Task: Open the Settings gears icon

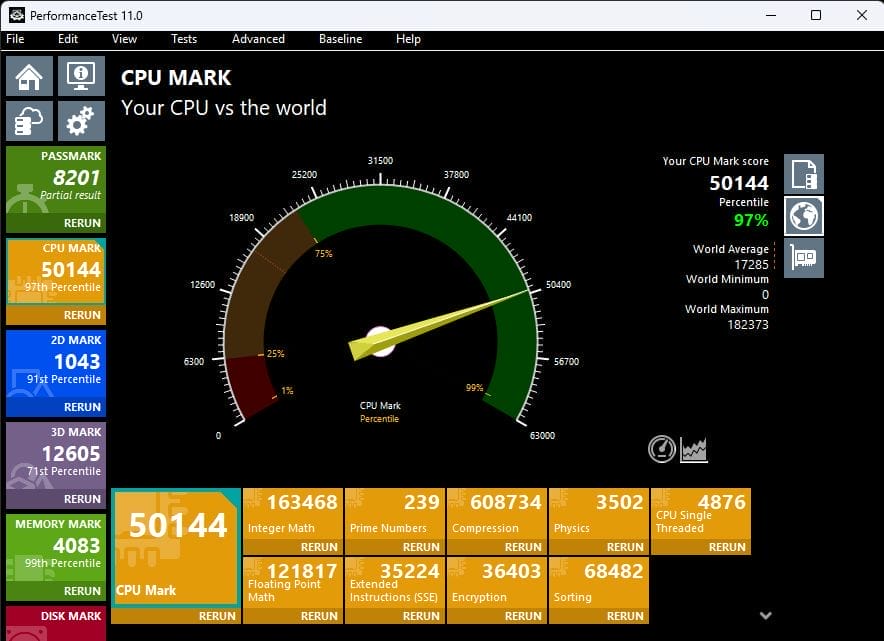Action: click(x=81, y=121)
